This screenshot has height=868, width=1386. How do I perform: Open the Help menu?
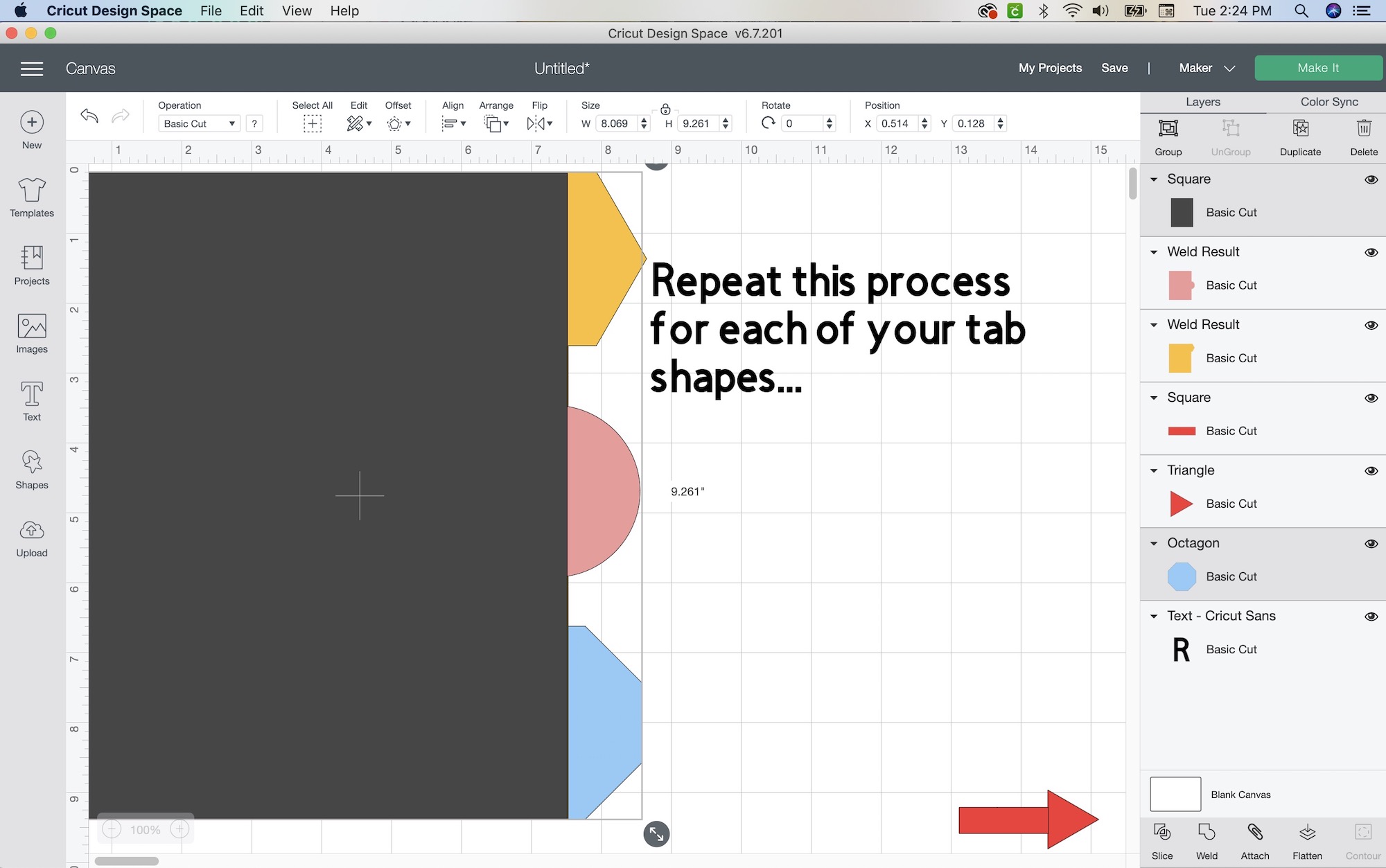coord(344,10)
